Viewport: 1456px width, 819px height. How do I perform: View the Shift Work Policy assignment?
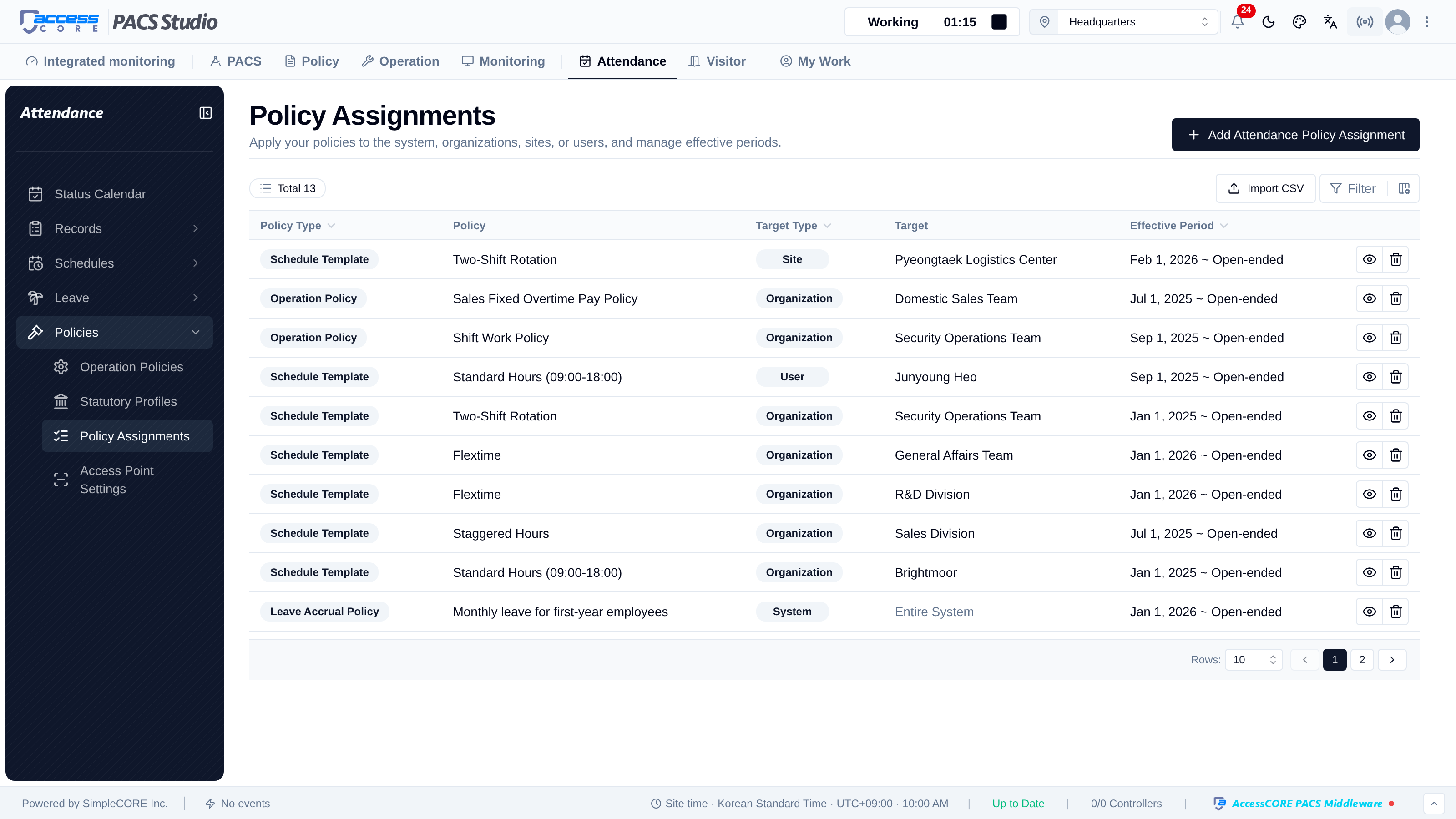1370,338
